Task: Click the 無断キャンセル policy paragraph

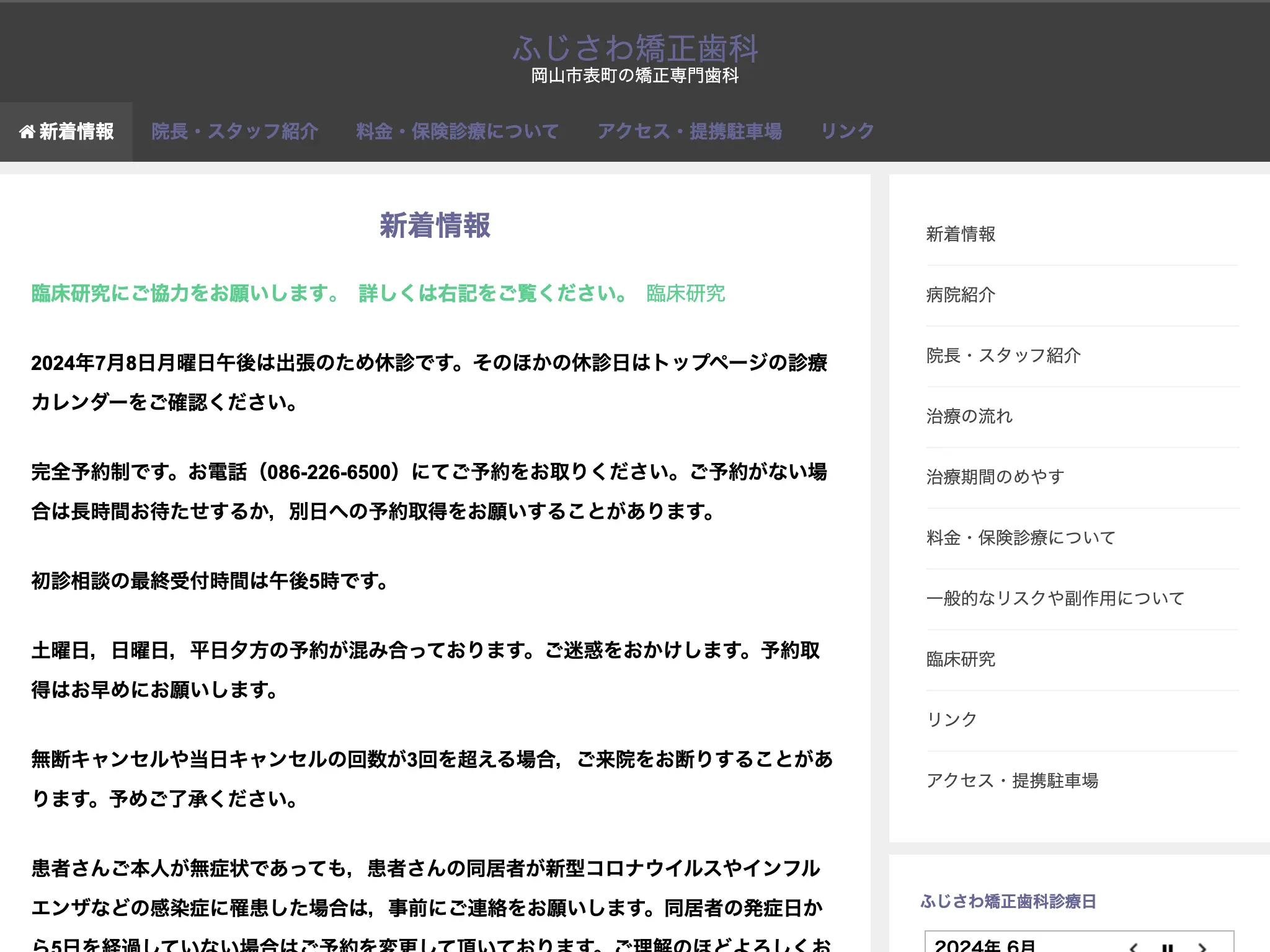Action: [x=432, y=779]
